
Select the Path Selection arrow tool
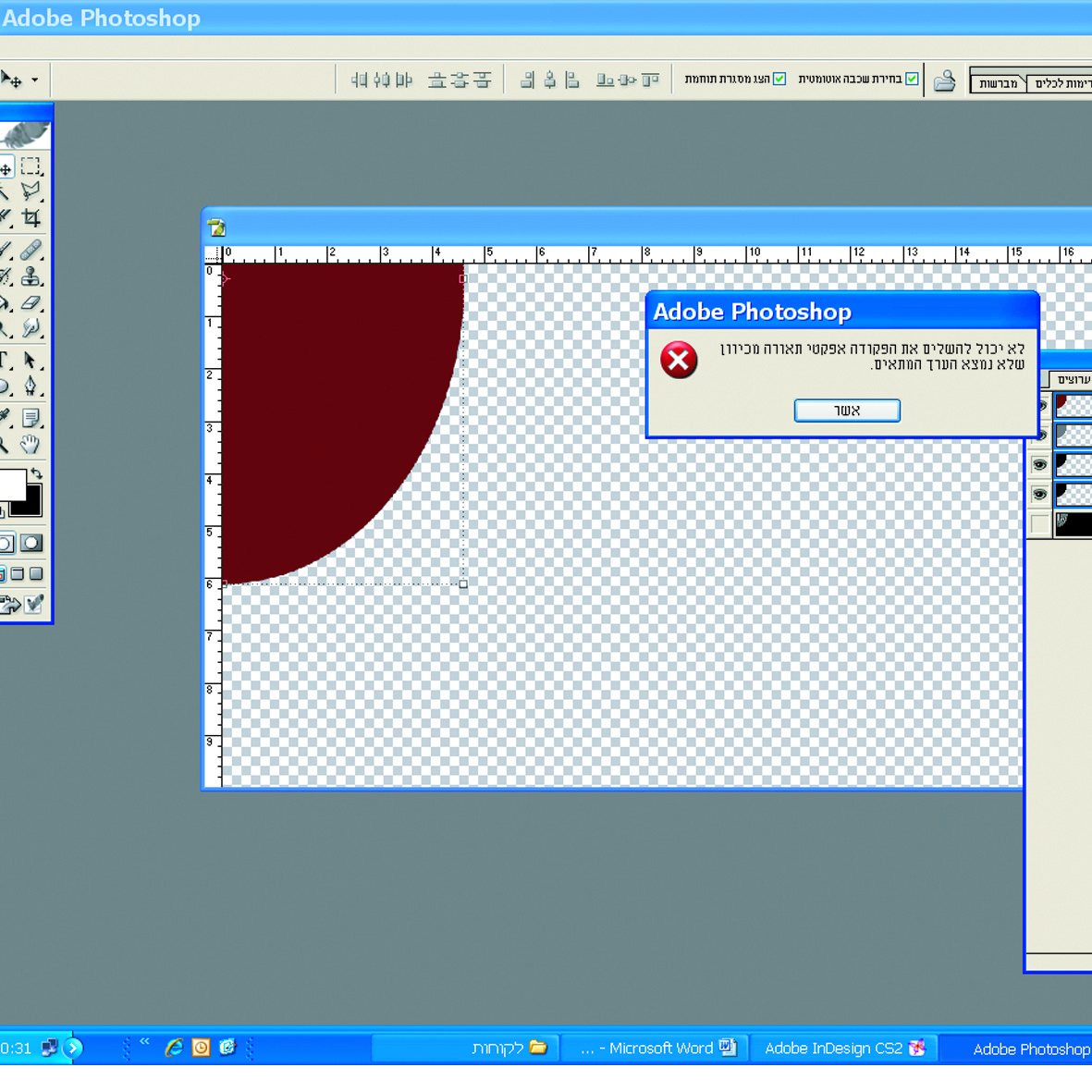[31, 360]
